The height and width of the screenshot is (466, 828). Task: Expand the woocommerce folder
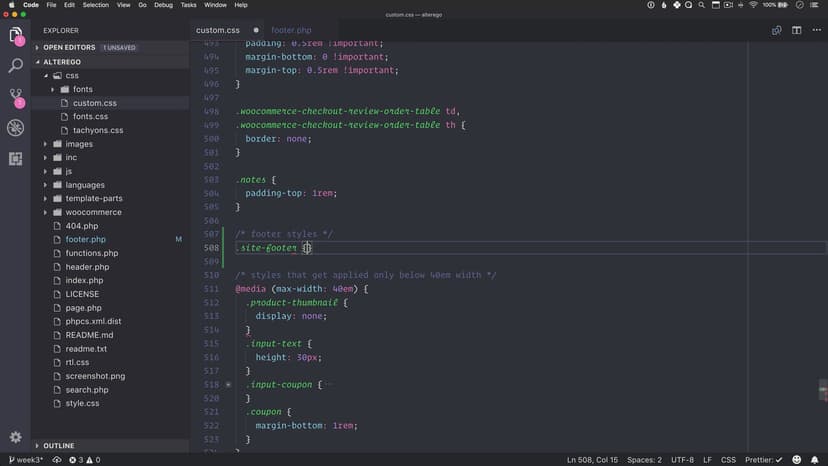[x=92, y=212]
